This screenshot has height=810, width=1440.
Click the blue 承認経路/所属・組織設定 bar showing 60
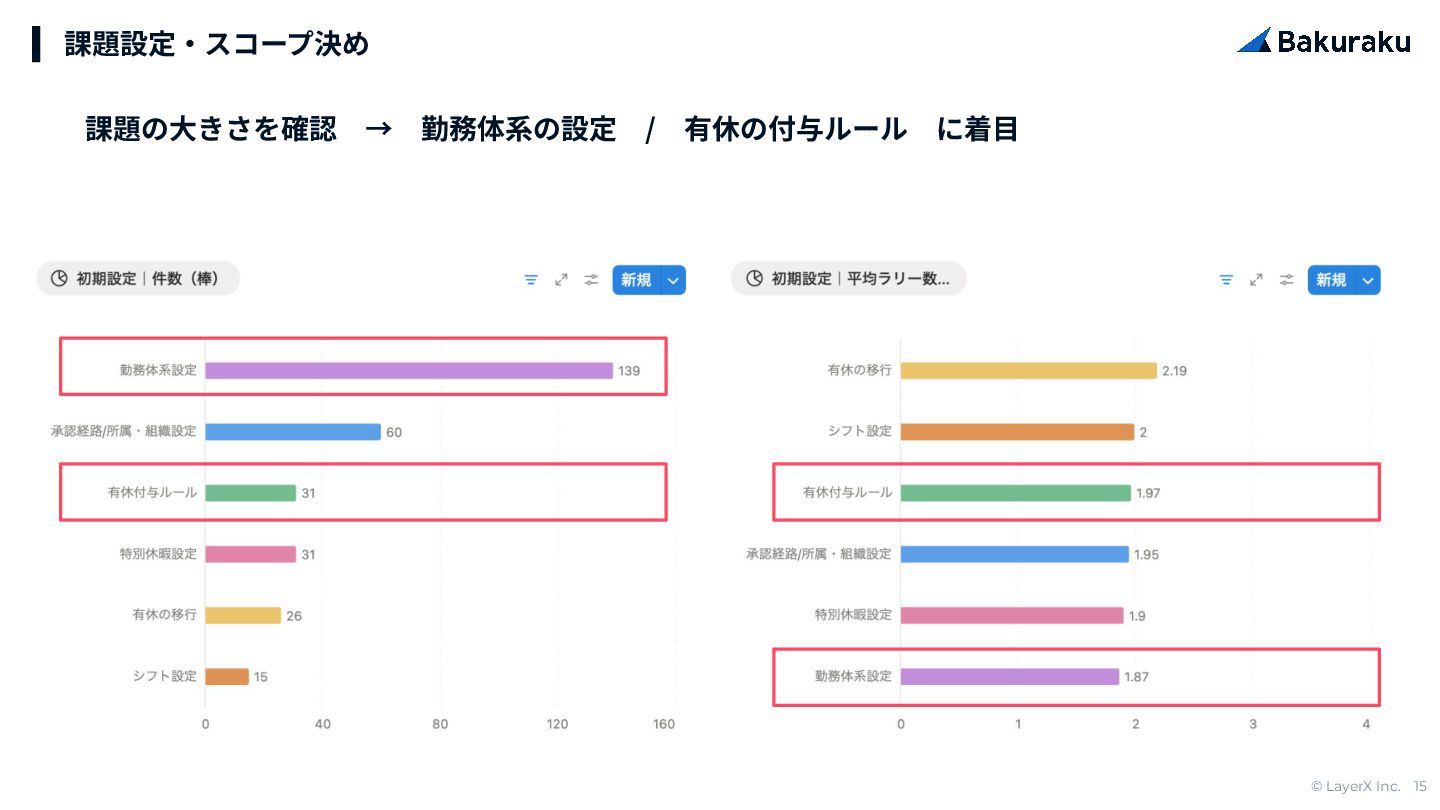293,432
